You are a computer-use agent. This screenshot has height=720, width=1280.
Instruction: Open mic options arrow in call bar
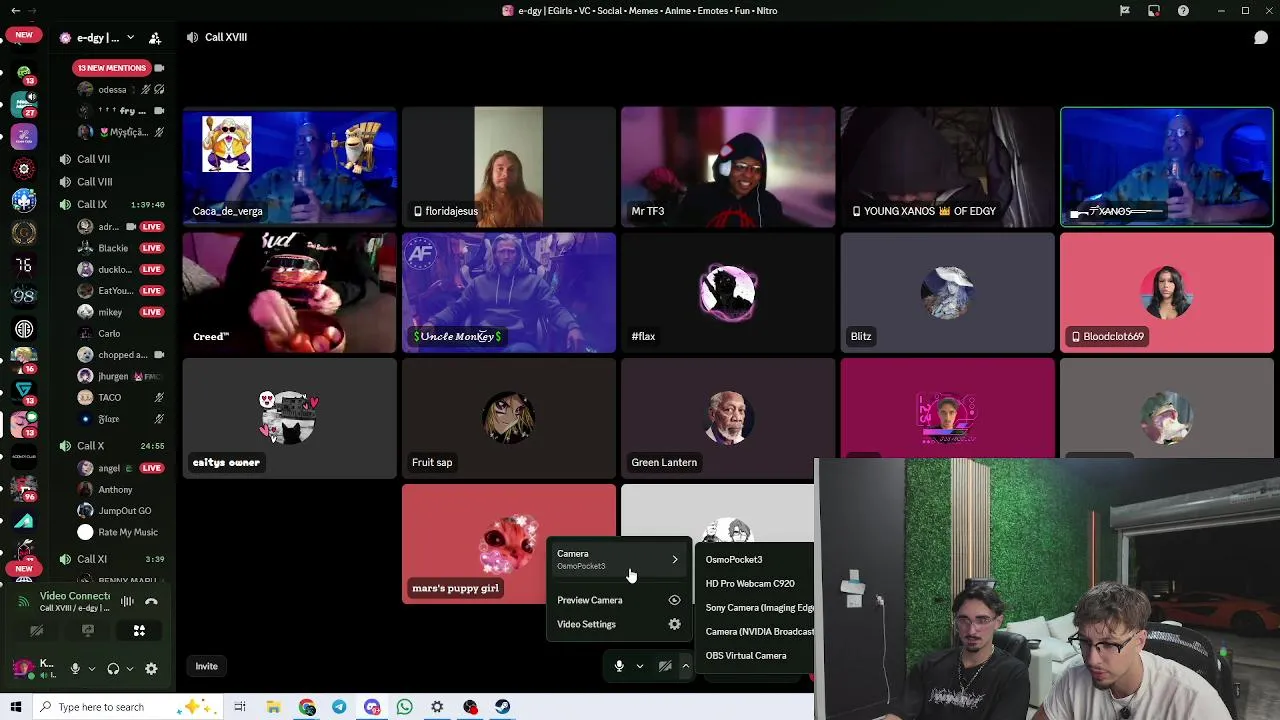(640, 666)
